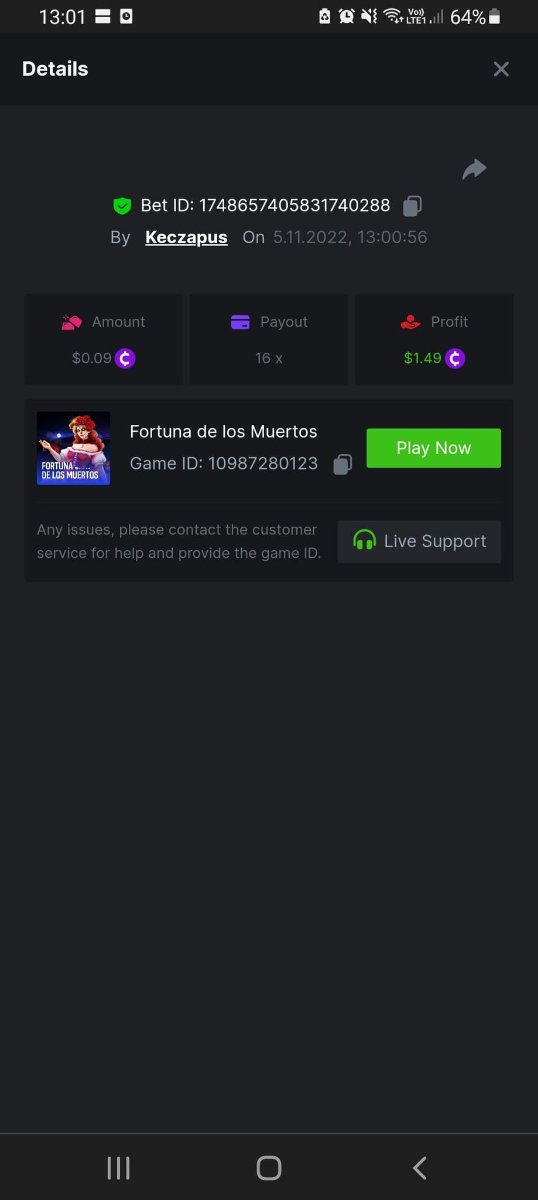
Task: Tap the purple coin beside $1.49 profit
Action: click(455, 358)
